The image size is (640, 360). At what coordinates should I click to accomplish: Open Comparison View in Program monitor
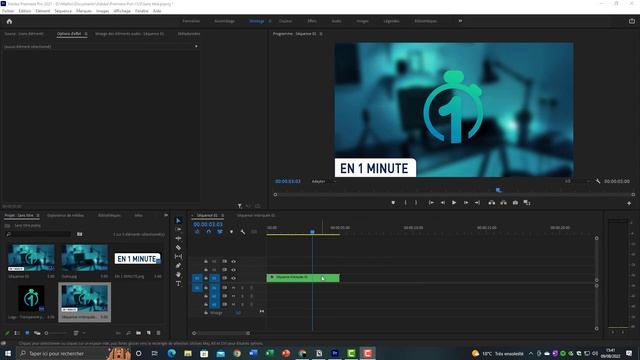[x=527, y=202]
